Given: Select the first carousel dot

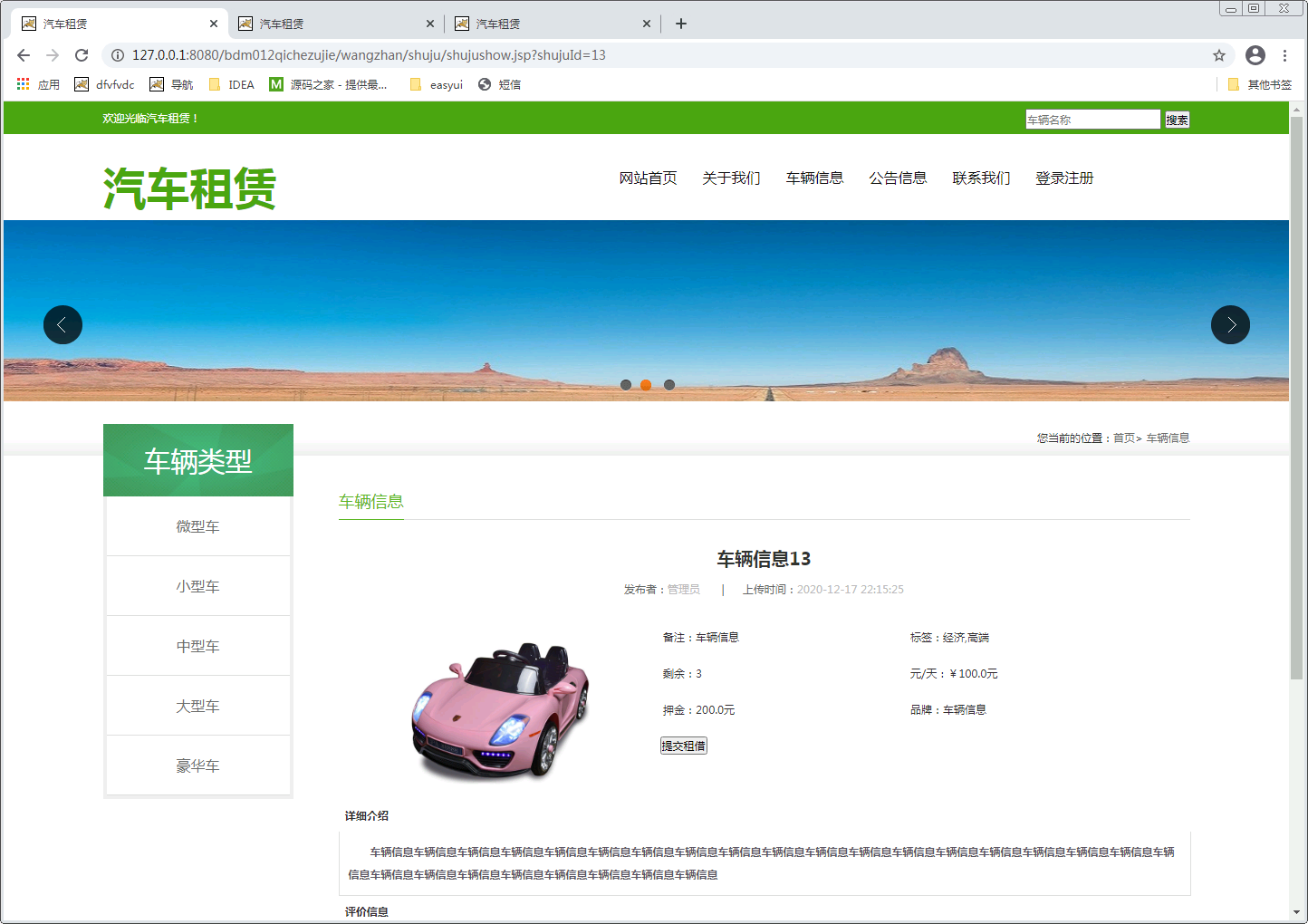Looking at the screenshot, I should [625, 385].
